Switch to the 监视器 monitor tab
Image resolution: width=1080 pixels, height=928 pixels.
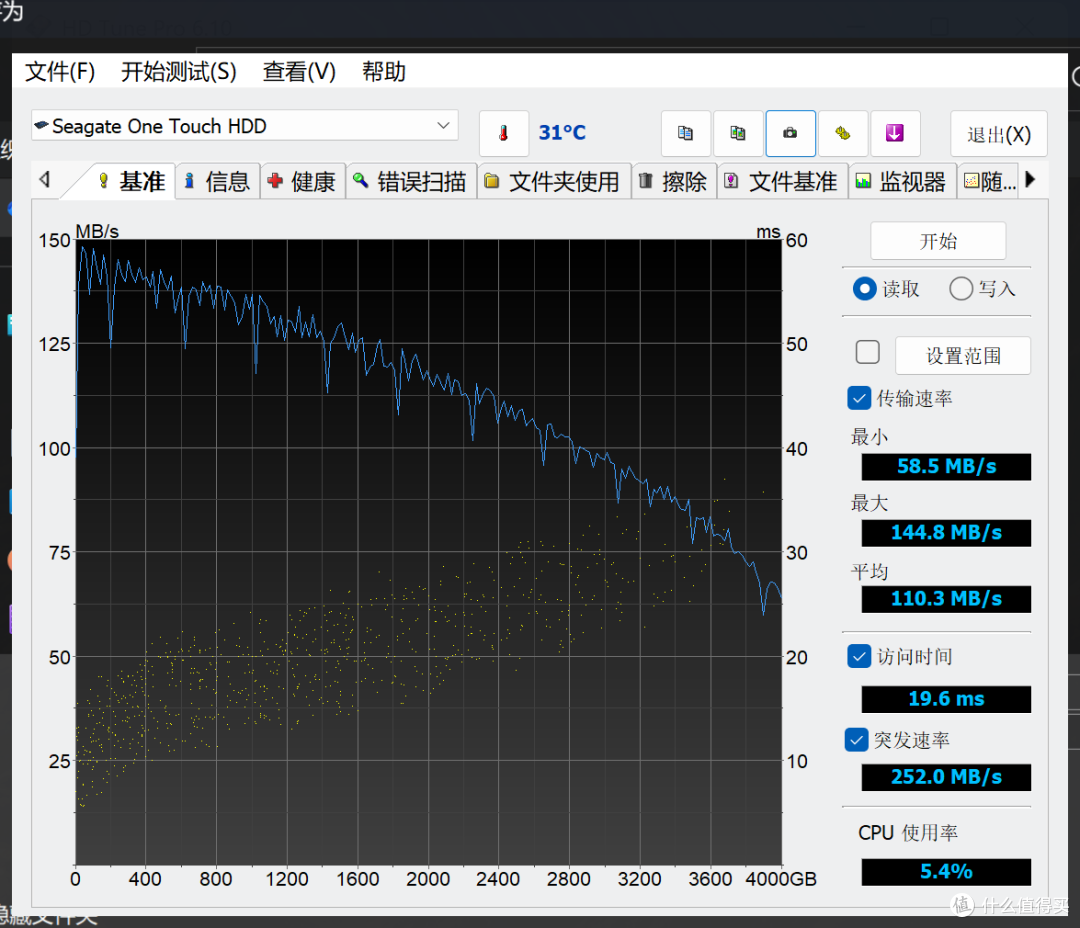tap(902, 182)
